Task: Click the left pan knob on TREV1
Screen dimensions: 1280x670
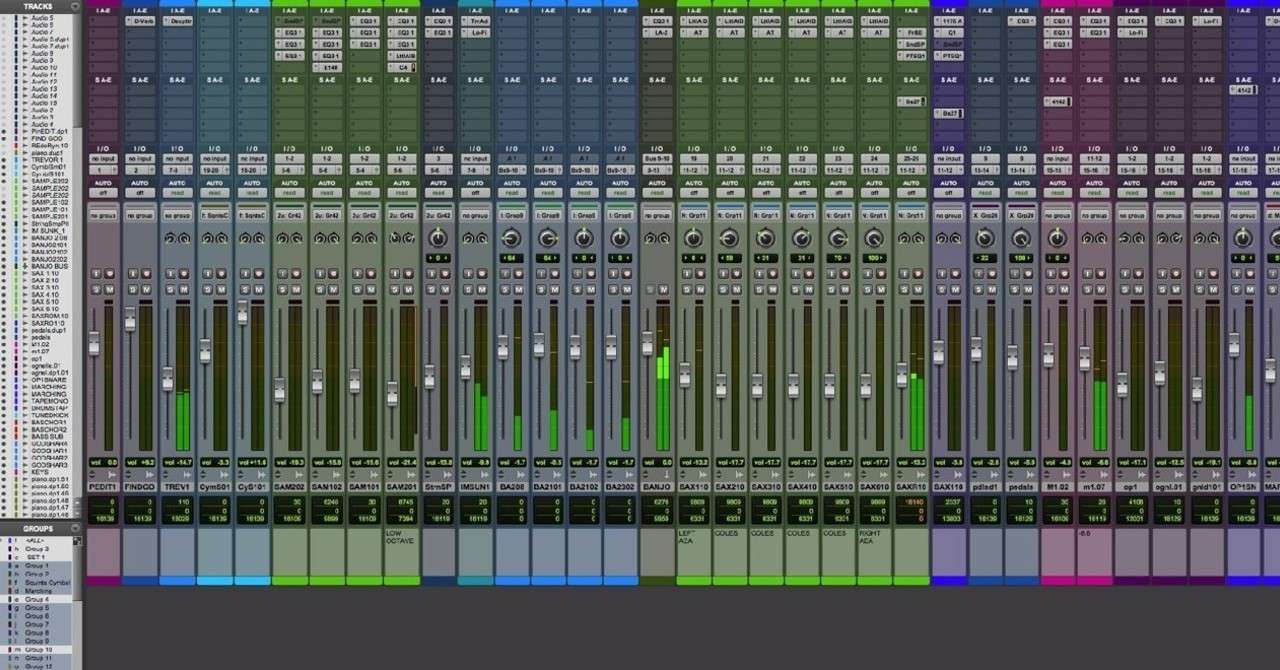Action: tap(170, 238)
